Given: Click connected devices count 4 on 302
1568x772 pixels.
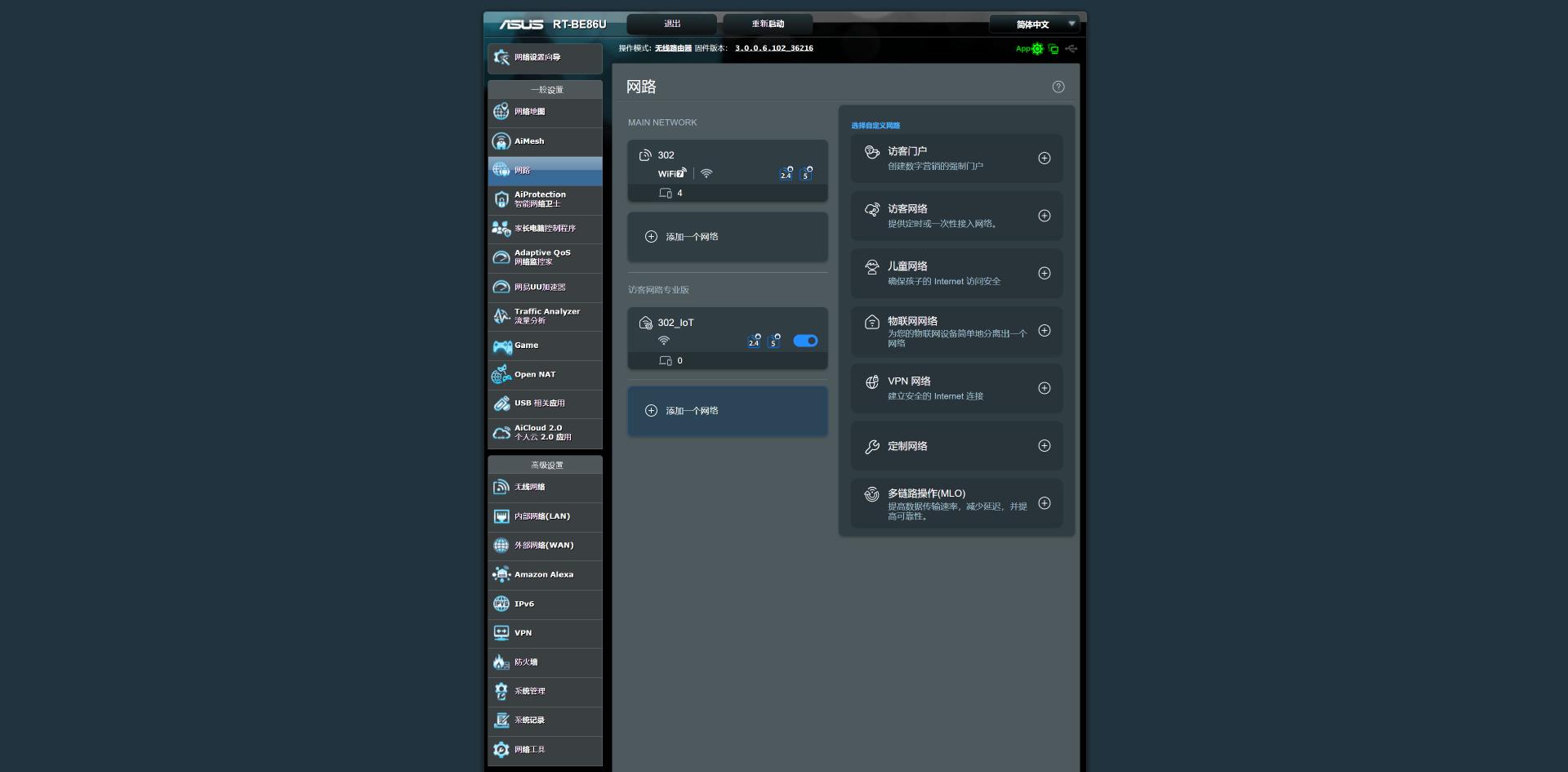Looking at the screenshot, I should (x=671, y=194).
